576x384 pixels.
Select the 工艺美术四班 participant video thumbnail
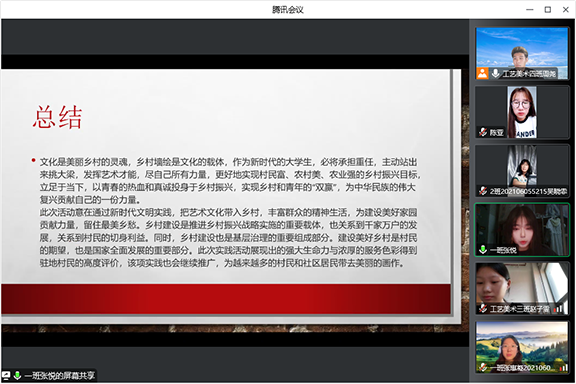point(522,53)
